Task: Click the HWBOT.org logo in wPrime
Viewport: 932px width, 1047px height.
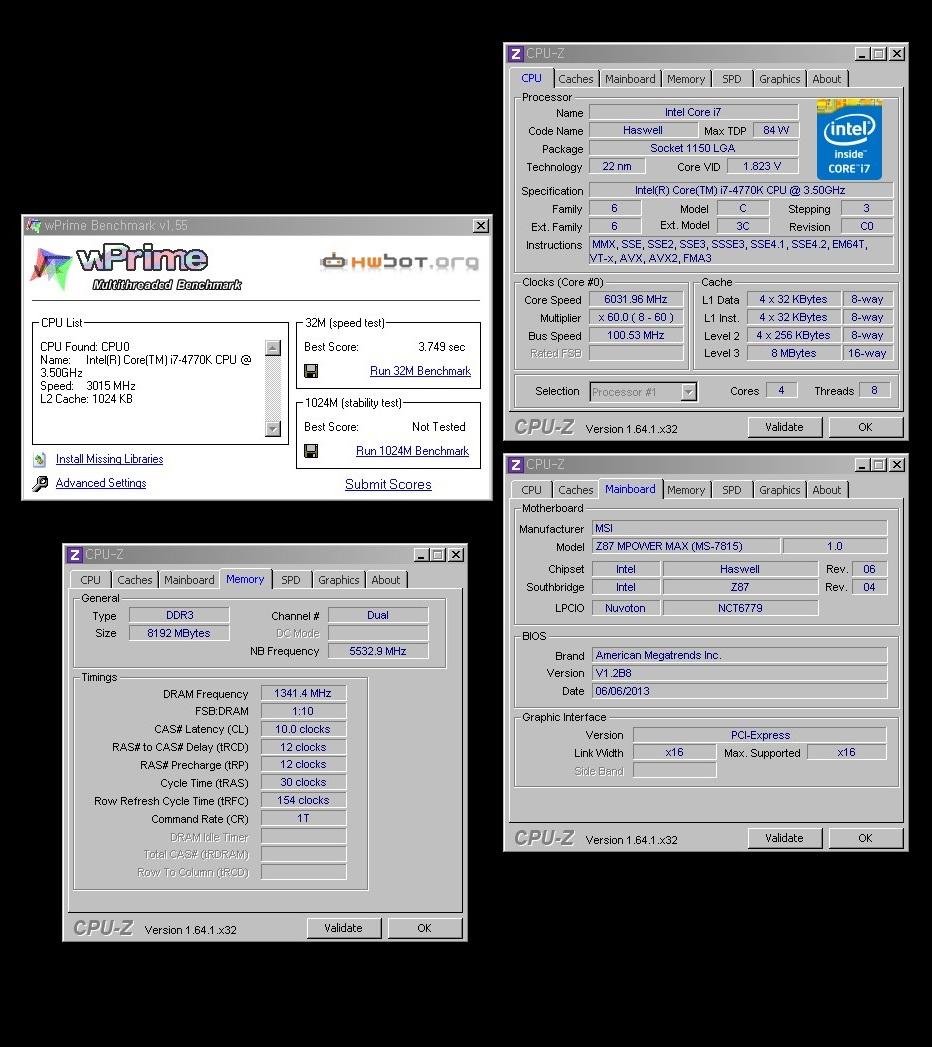Action: point(400,261)
